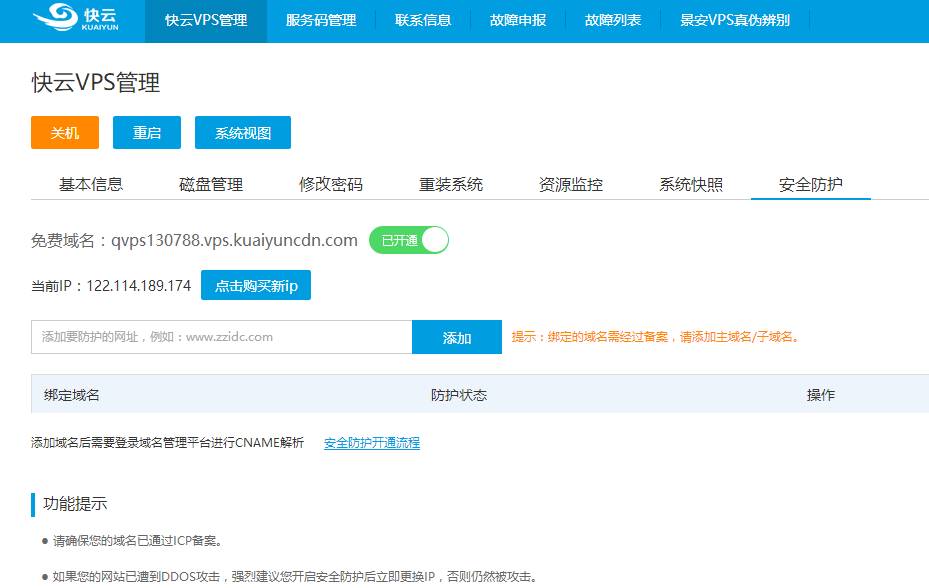Switch to the 基本信息 tab

pos(91,185)
